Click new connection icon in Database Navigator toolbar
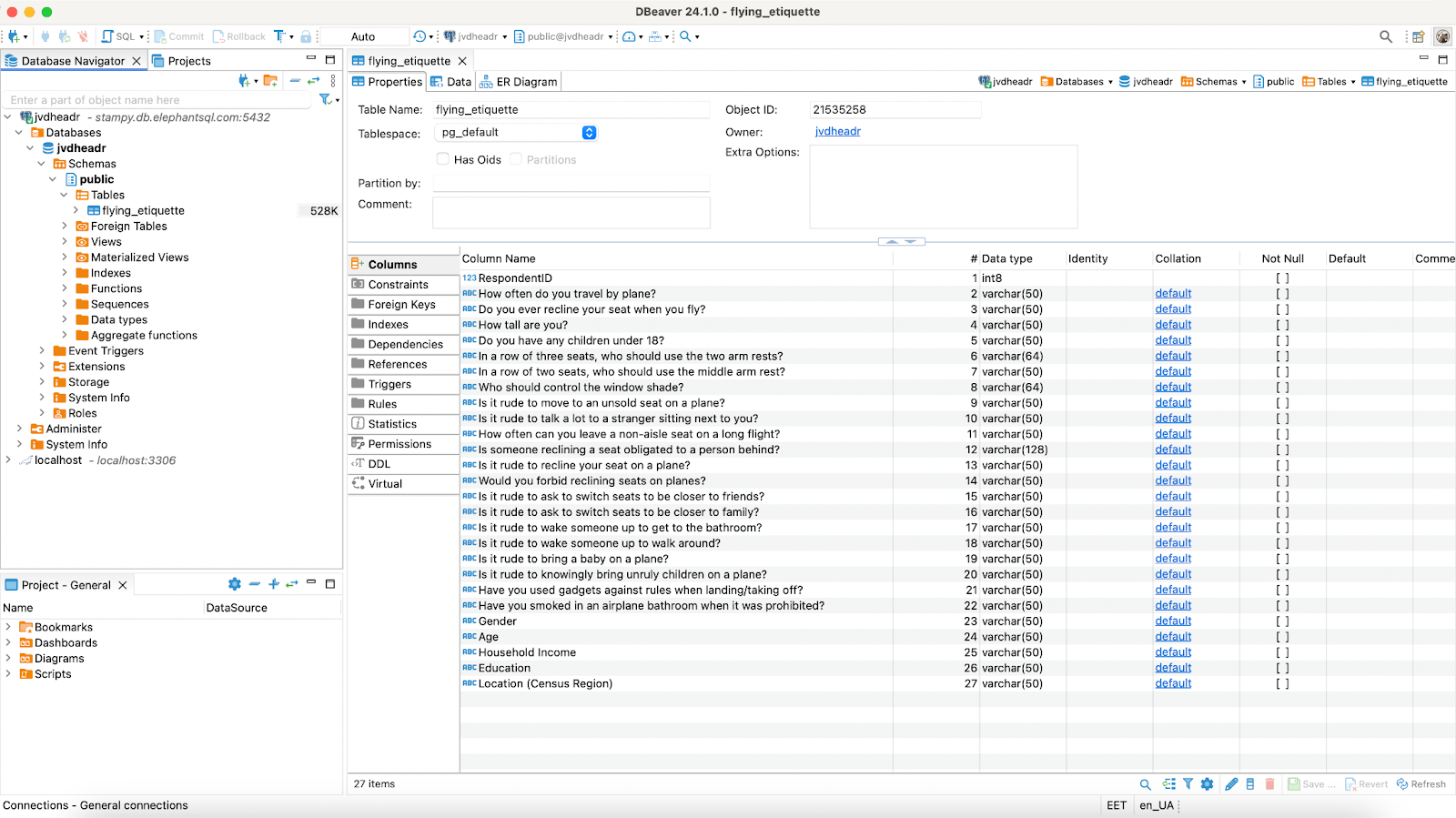 pos(244,81)
